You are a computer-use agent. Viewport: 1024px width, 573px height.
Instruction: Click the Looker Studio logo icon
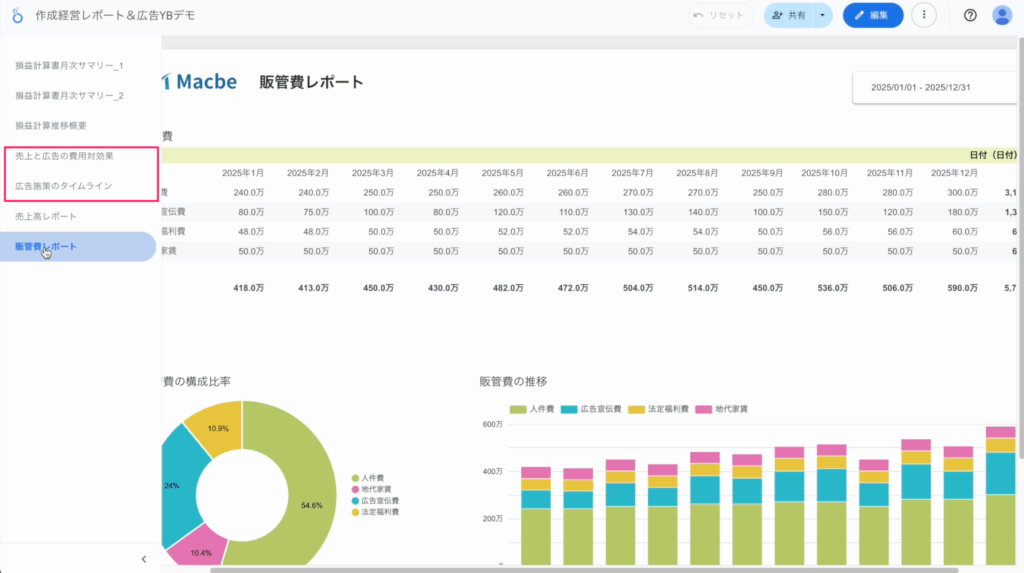coord(17,16)
